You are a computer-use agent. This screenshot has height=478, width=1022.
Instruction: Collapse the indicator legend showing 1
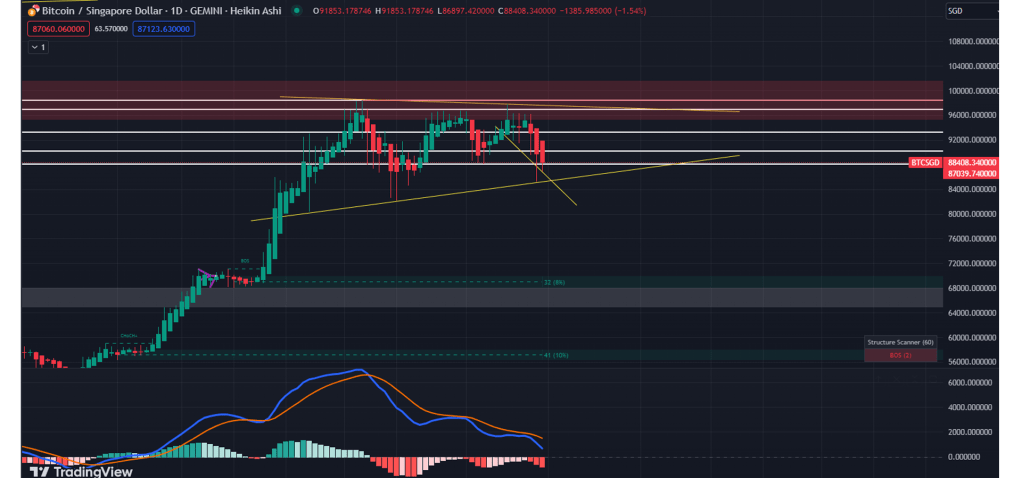37,47
